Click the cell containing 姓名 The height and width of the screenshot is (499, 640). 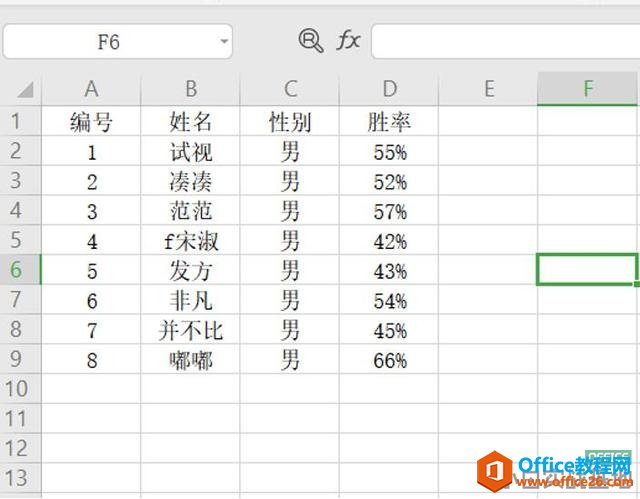click(x=191, y=121)
